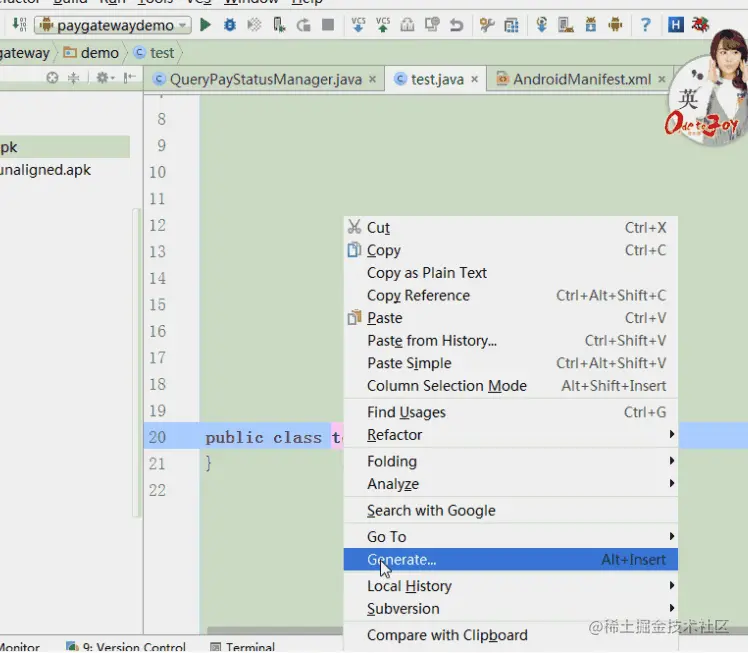Choose Paste from context menu

(510, 318)
